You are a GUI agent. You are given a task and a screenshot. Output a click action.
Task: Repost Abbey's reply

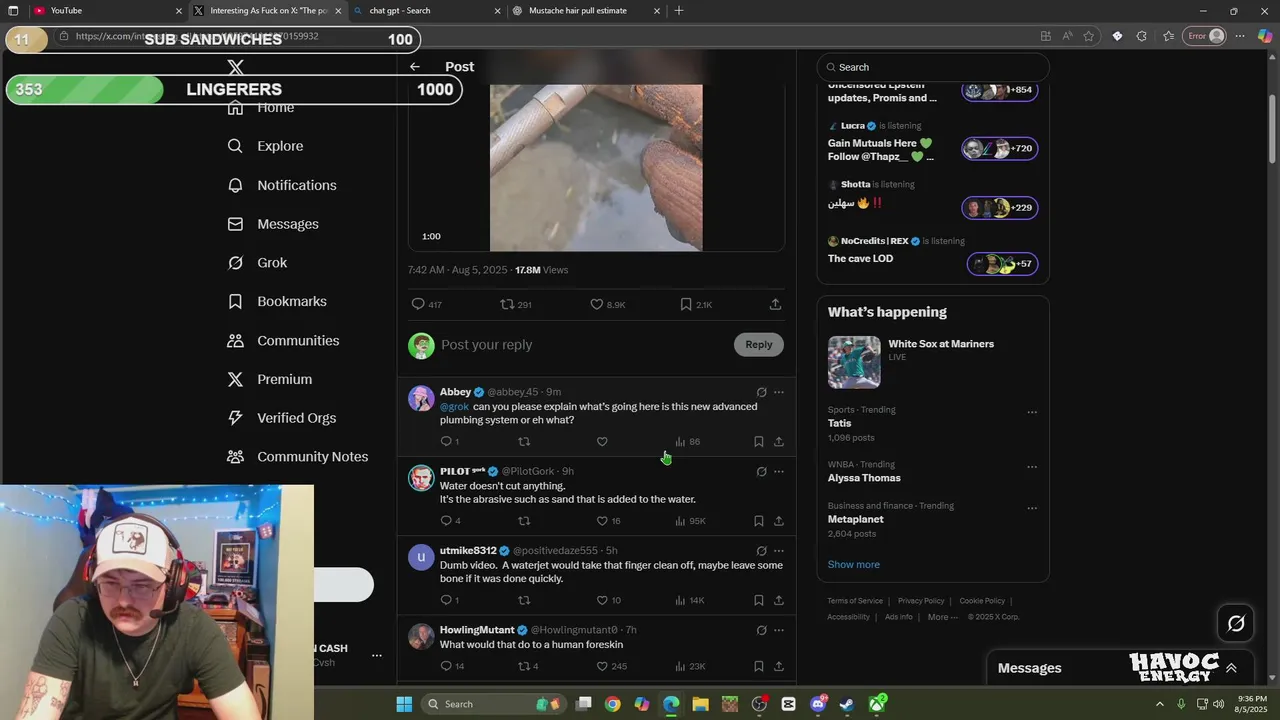tap(524, 441)
